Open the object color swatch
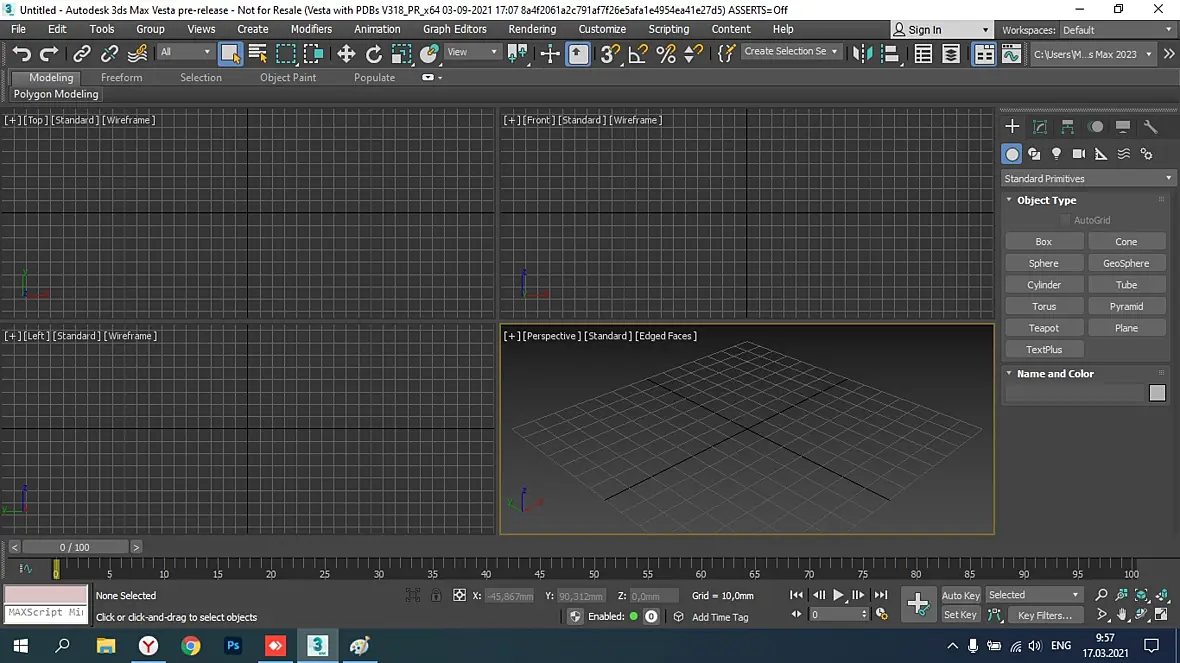Screen dimensions: 1180x663 pos(1157,393)
